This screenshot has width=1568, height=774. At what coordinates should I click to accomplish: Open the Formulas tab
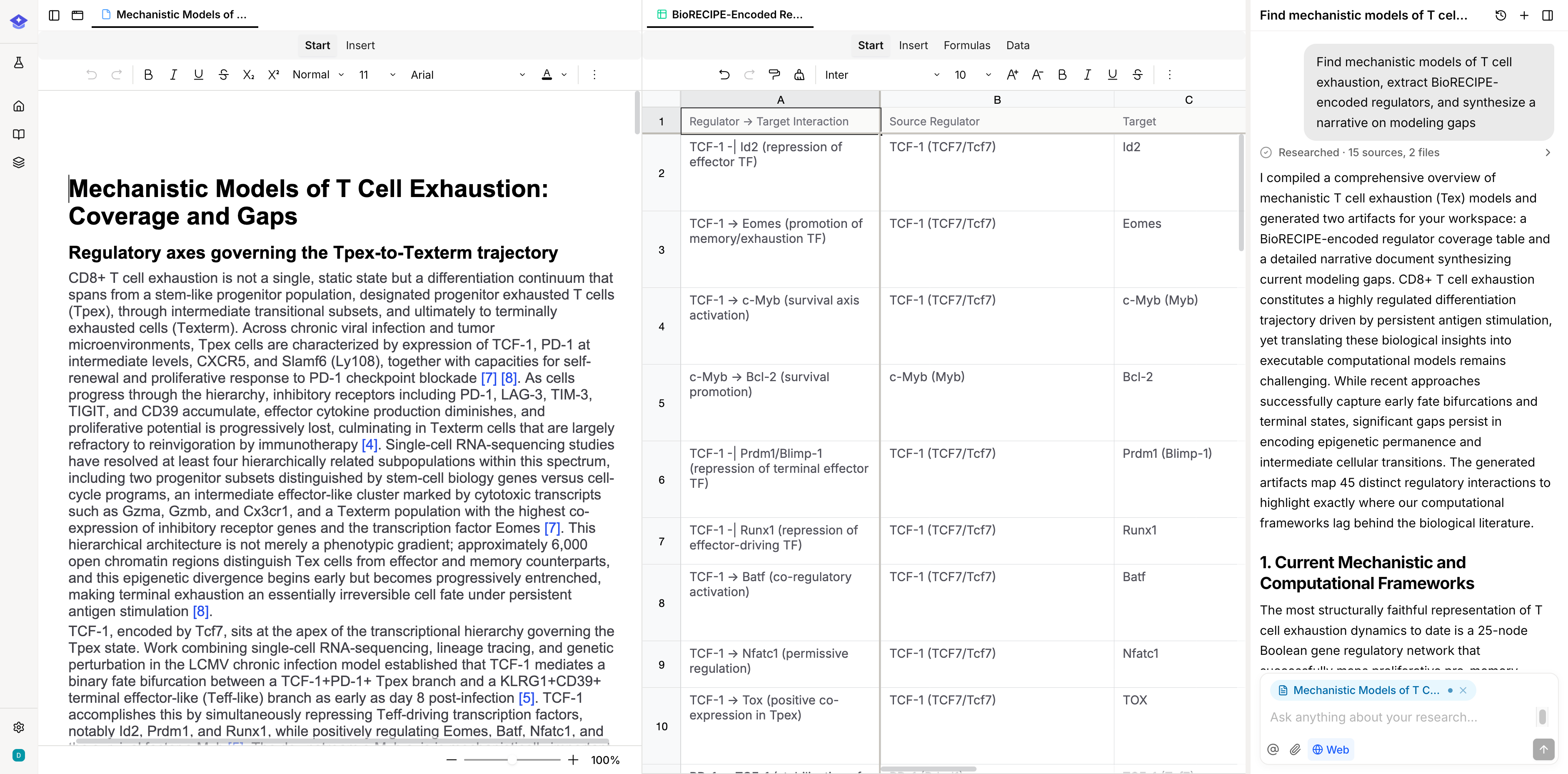966,46
